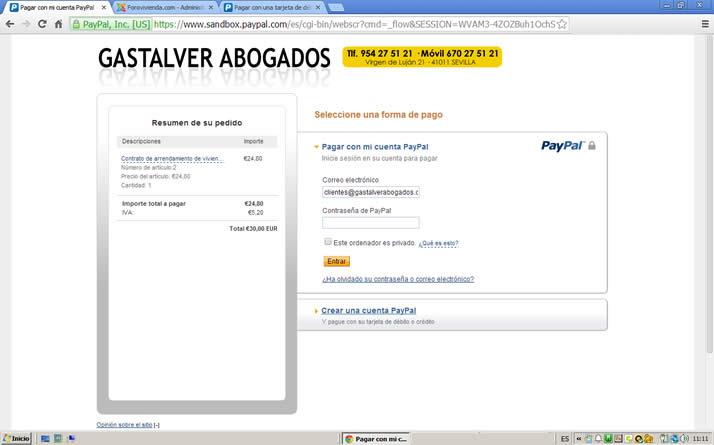This screenshot has height=445, width=714.
Task: Click in the Contraseña de PayPal password field
Action: click(371, 223)
